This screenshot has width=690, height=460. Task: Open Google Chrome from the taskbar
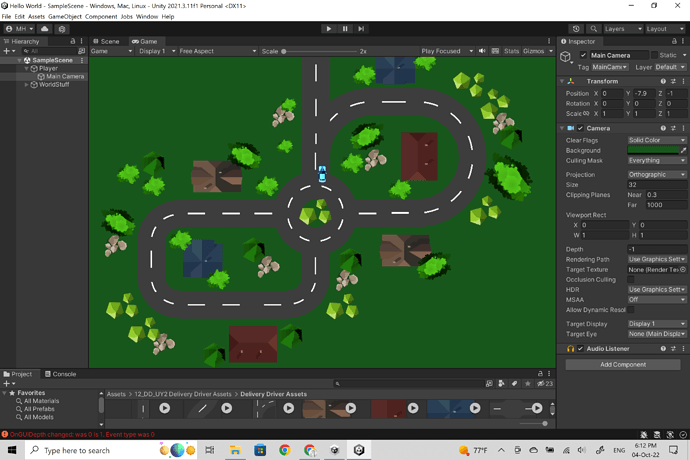285,450
